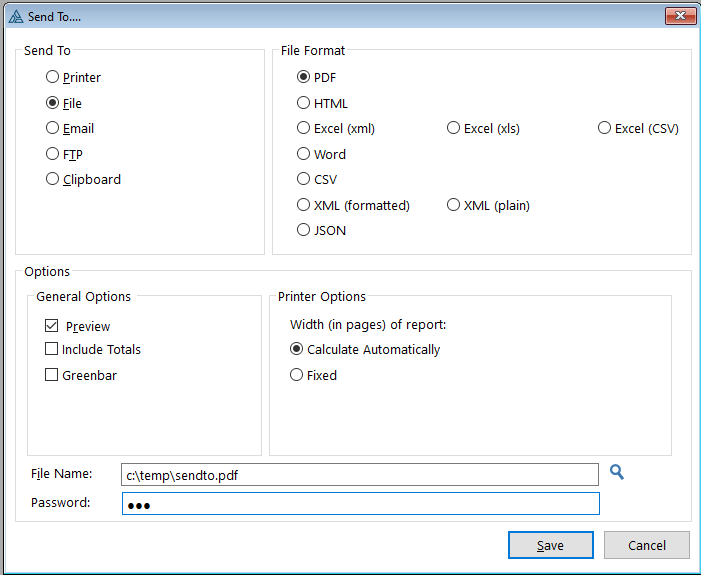Click the Send To app icon in title bar
701x575 pixels.
tap(15, 15)
